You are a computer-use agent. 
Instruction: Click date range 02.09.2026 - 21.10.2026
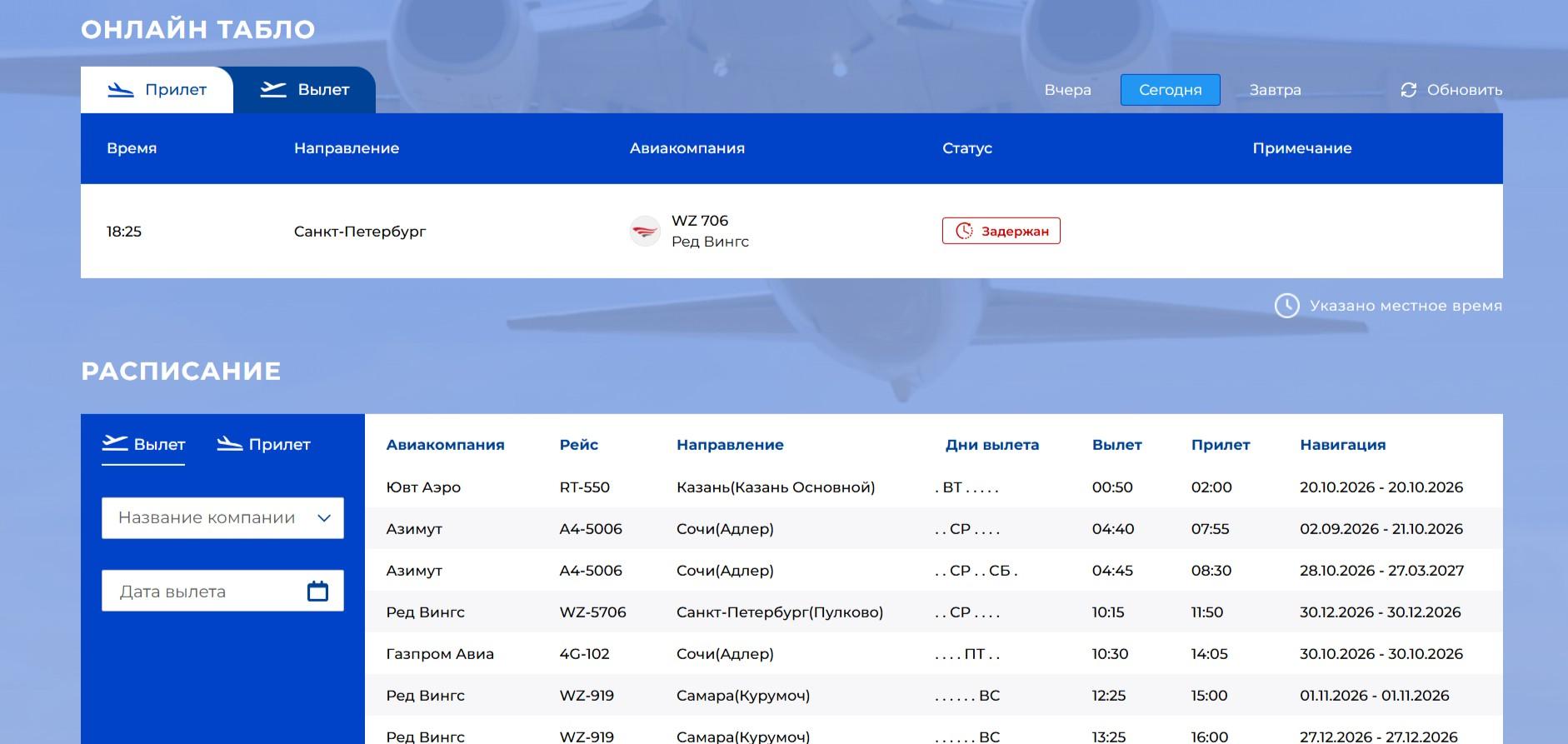pos(1381,529)
